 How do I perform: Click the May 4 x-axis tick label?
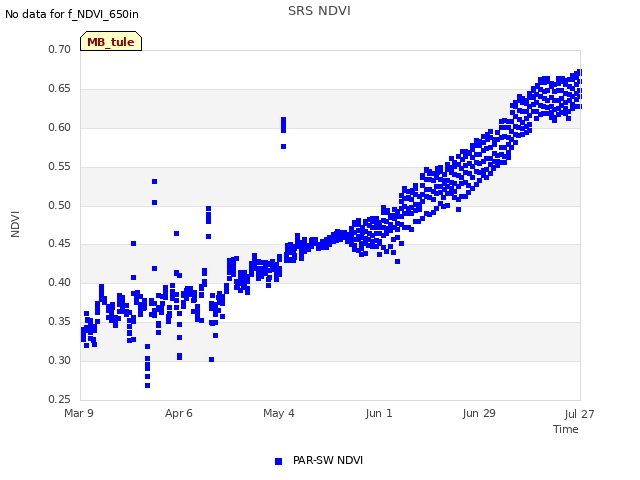point(279,413)
